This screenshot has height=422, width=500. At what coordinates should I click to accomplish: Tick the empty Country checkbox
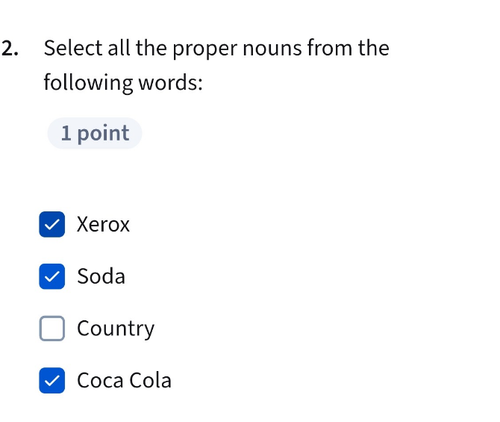coord(52,328)
